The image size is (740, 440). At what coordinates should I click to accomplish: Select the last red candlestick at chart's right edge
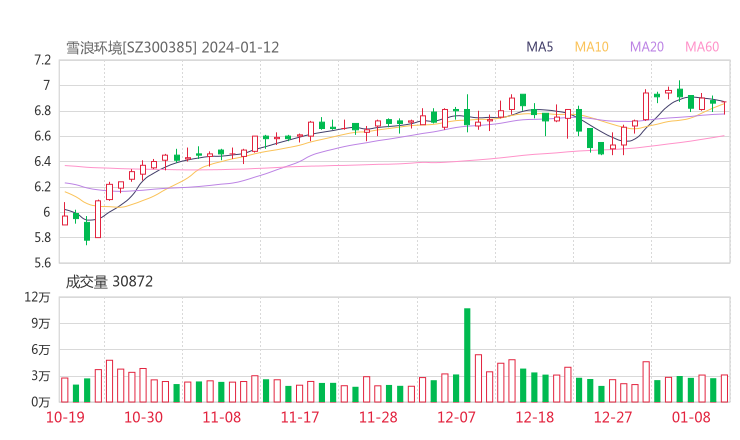(x=724, y=107)
